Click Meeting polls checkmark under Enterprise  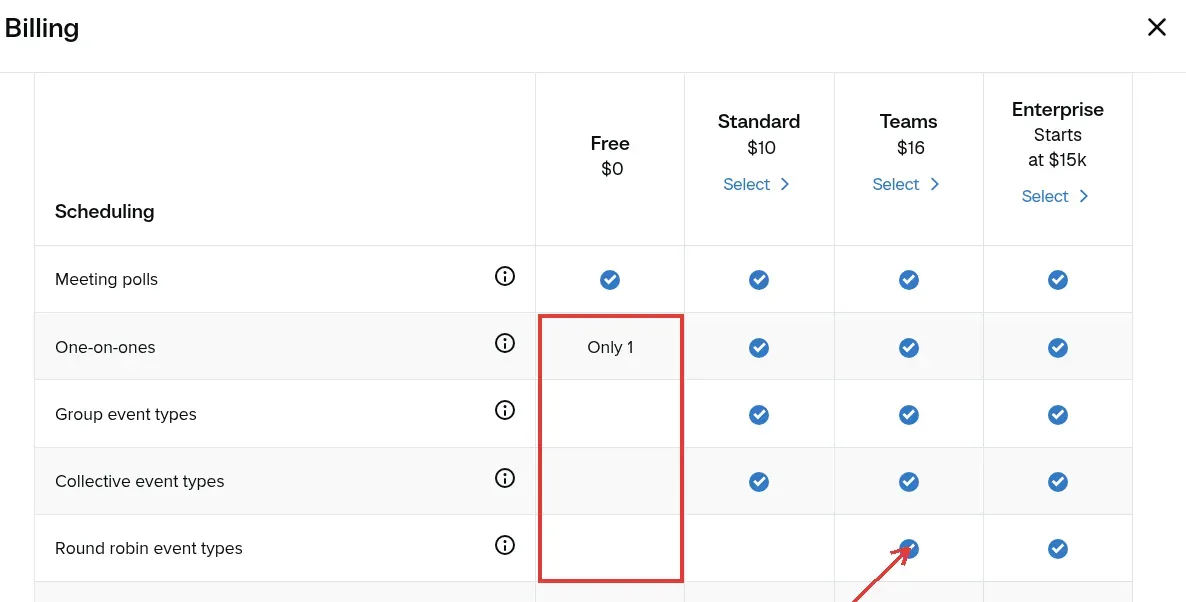[x=1057, y=280]
